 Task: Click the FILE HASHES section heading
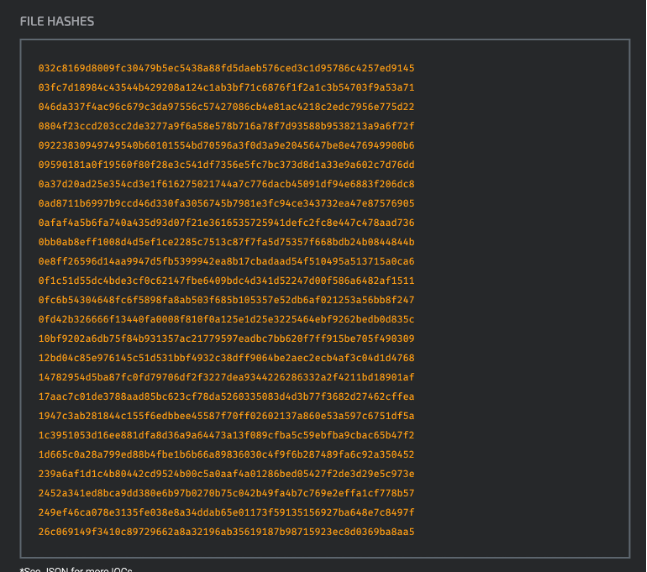[x=59, y=21]
